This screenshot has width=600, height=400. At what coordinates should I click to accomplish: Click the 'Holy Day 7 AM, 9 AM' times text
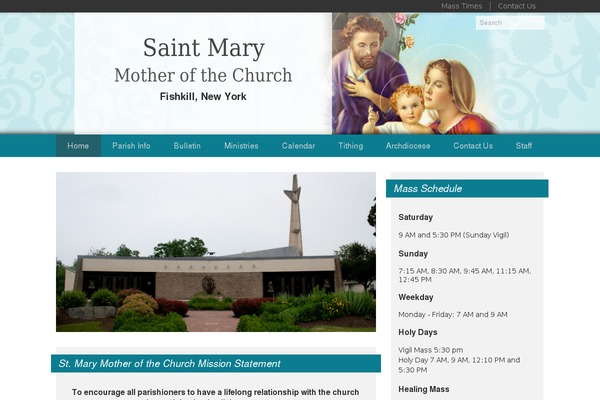click(x=459, y=365)
